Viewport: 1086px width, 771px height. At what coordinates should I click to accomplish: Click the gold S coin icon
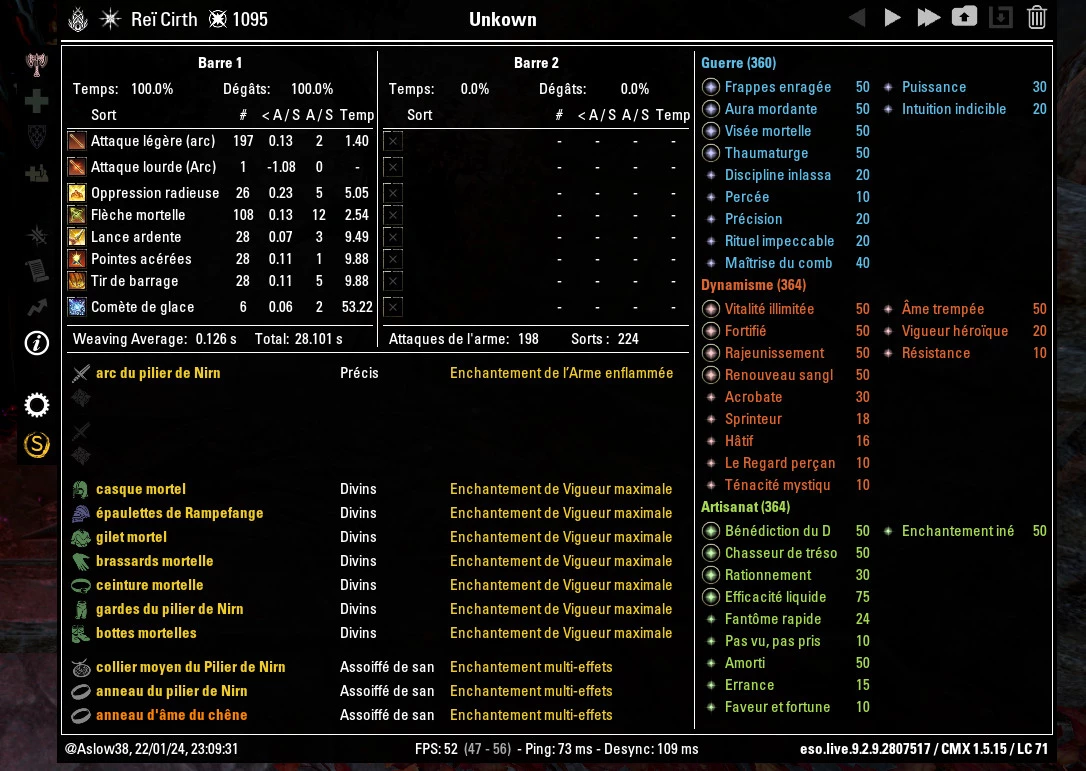[x=37, y=444]
